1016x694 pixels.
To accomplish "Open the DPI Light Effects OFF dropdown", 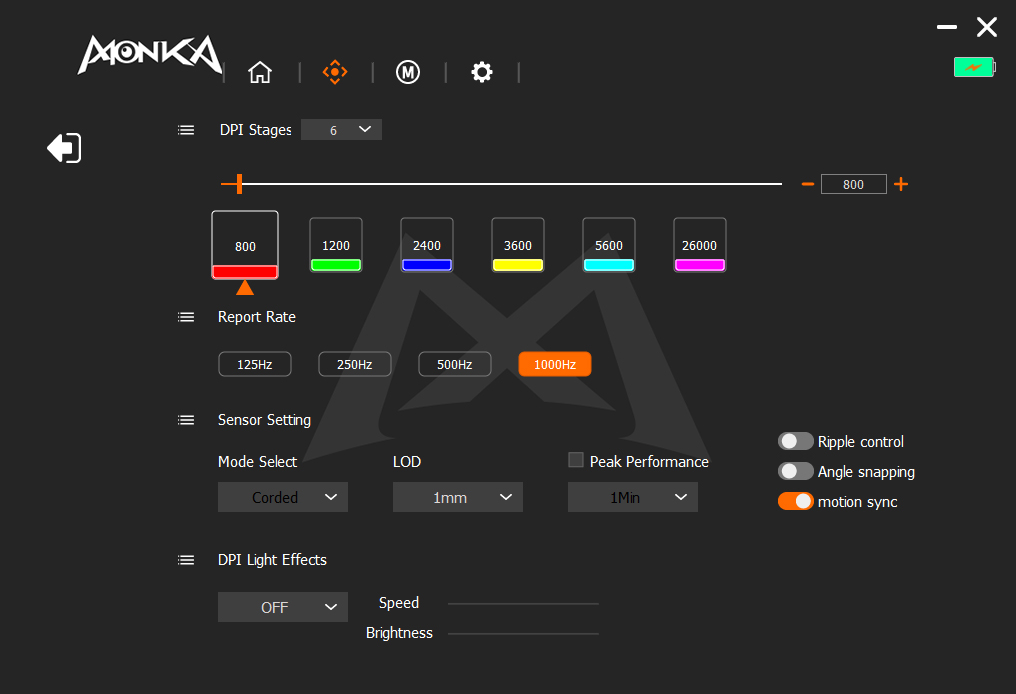I will (283, 607).
